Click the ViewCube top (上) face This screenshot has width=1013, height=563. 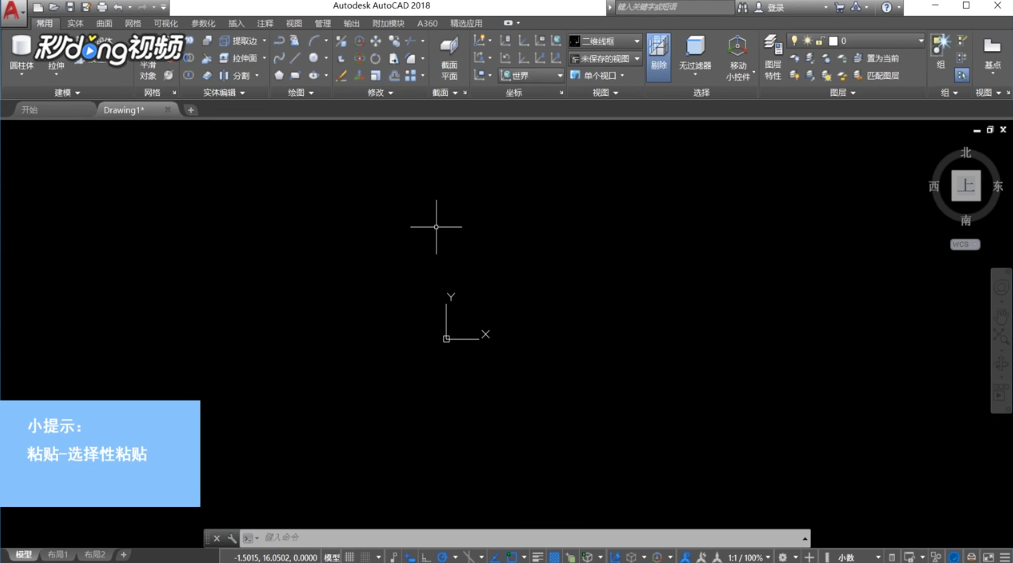(x=966, y=186)
